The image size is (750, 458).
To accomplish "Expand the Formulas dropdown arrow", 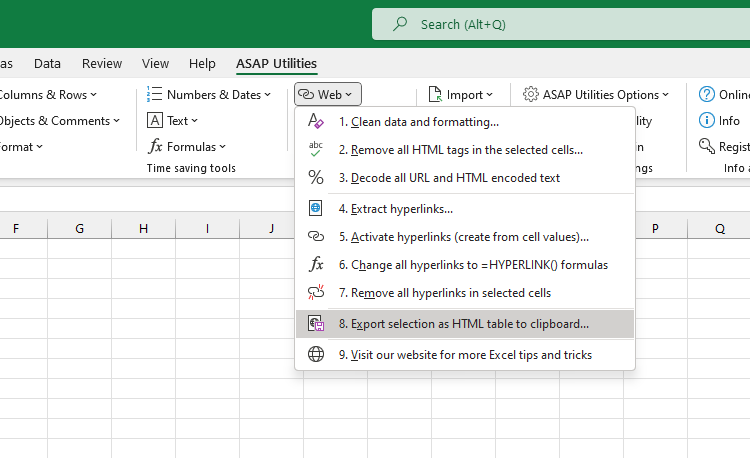I will pyautogui.click(x=222, y=147).
